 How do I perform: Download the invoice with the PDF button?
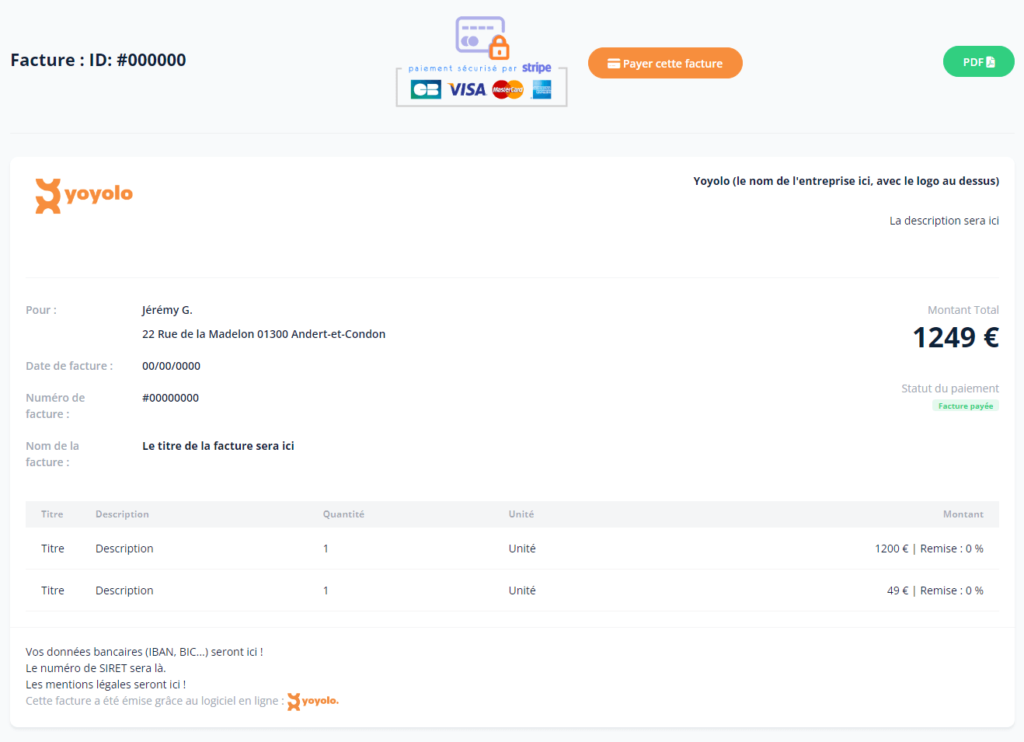[978, 62]
